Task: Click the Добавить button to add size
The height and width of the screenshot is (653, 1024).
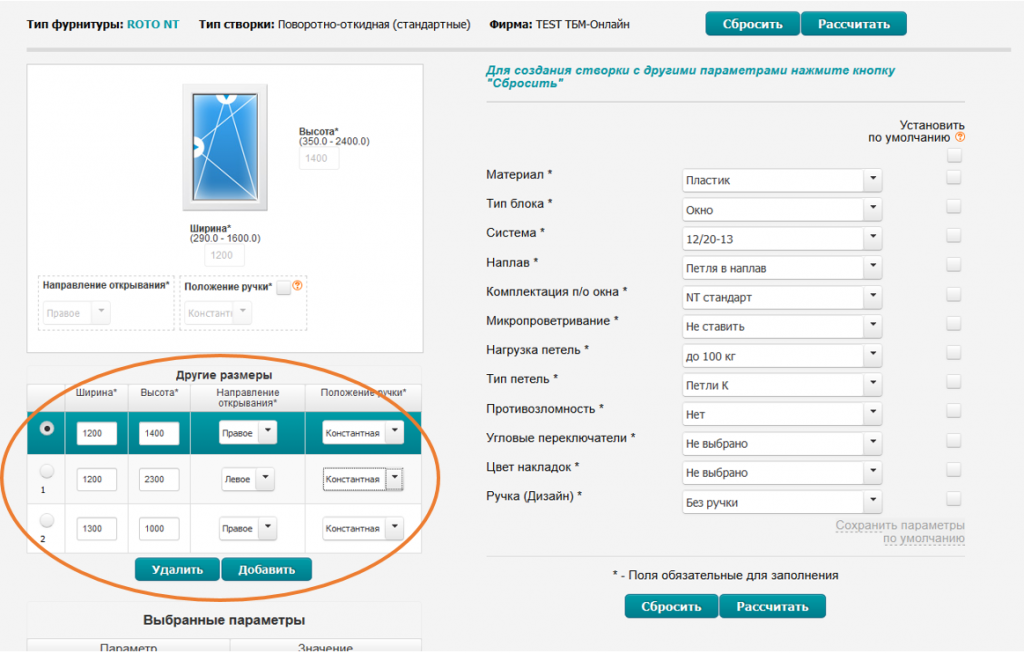Action: 266,569
